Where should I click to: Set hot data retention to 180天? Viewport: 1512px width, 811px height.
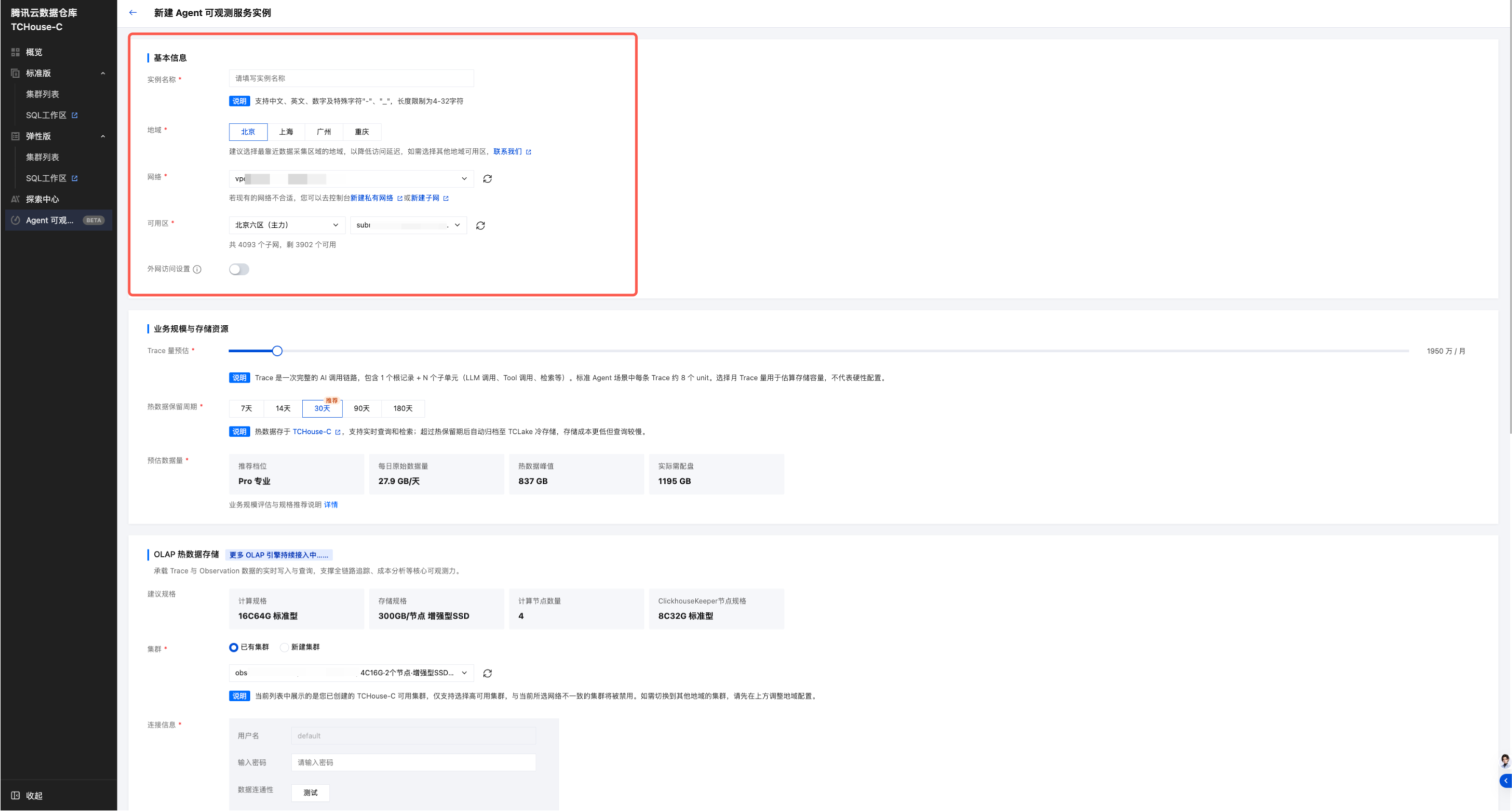403,408
